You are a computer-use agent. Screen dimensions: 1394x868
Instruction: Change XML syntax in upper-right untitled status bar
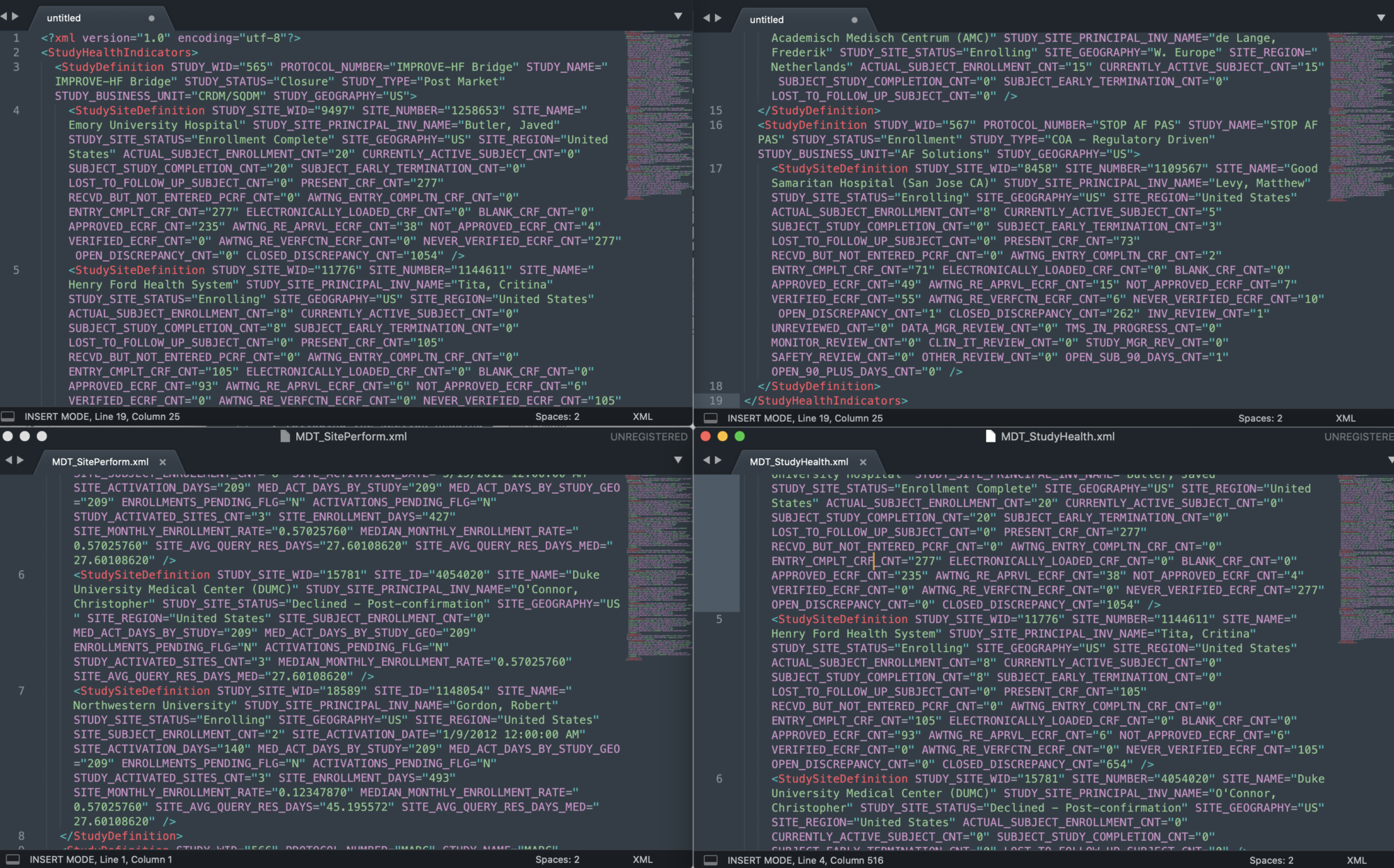click(1346, 418)
